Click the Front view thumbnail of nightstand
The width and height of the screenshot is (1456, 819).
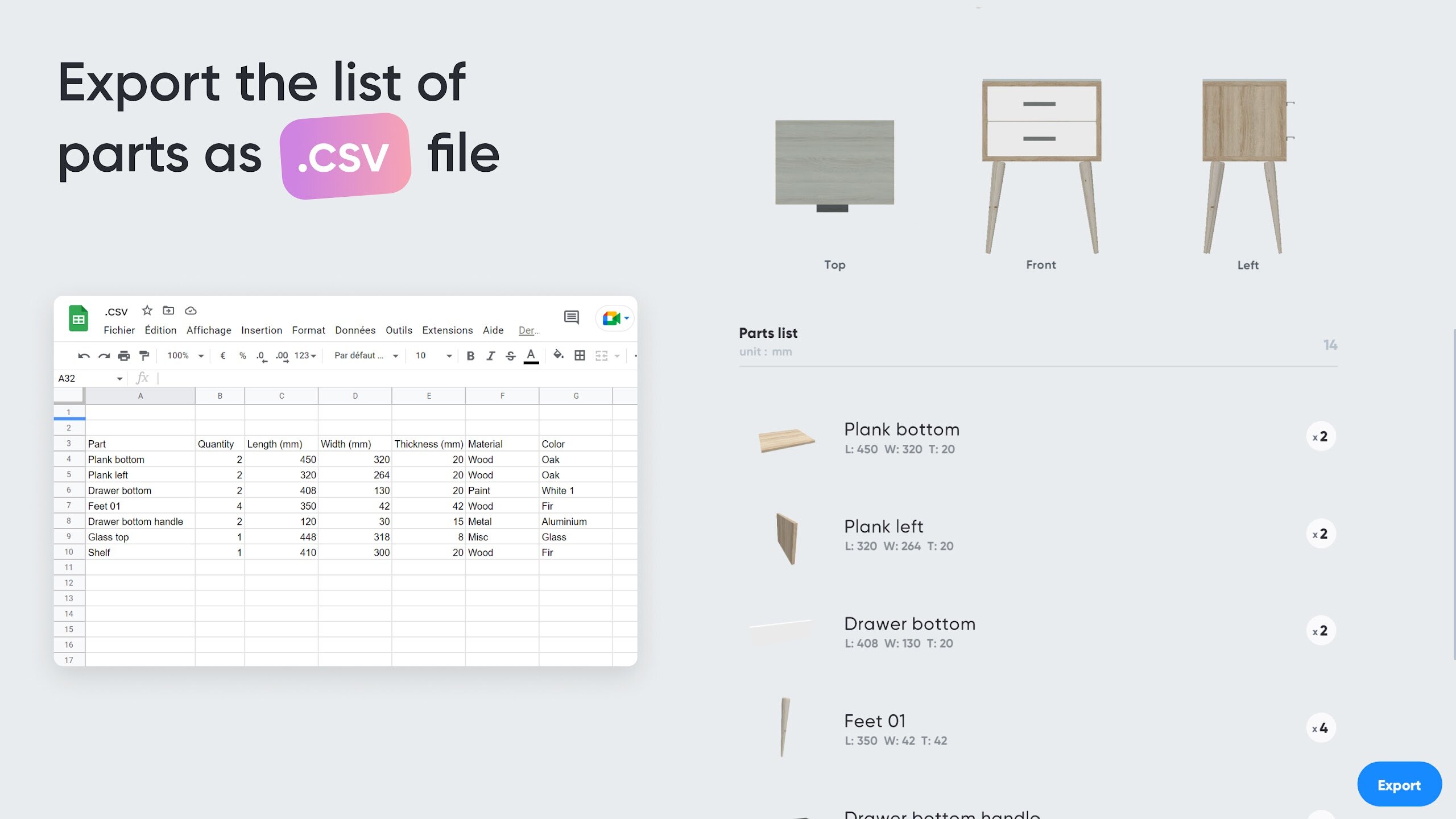(x=1041, y=166)
